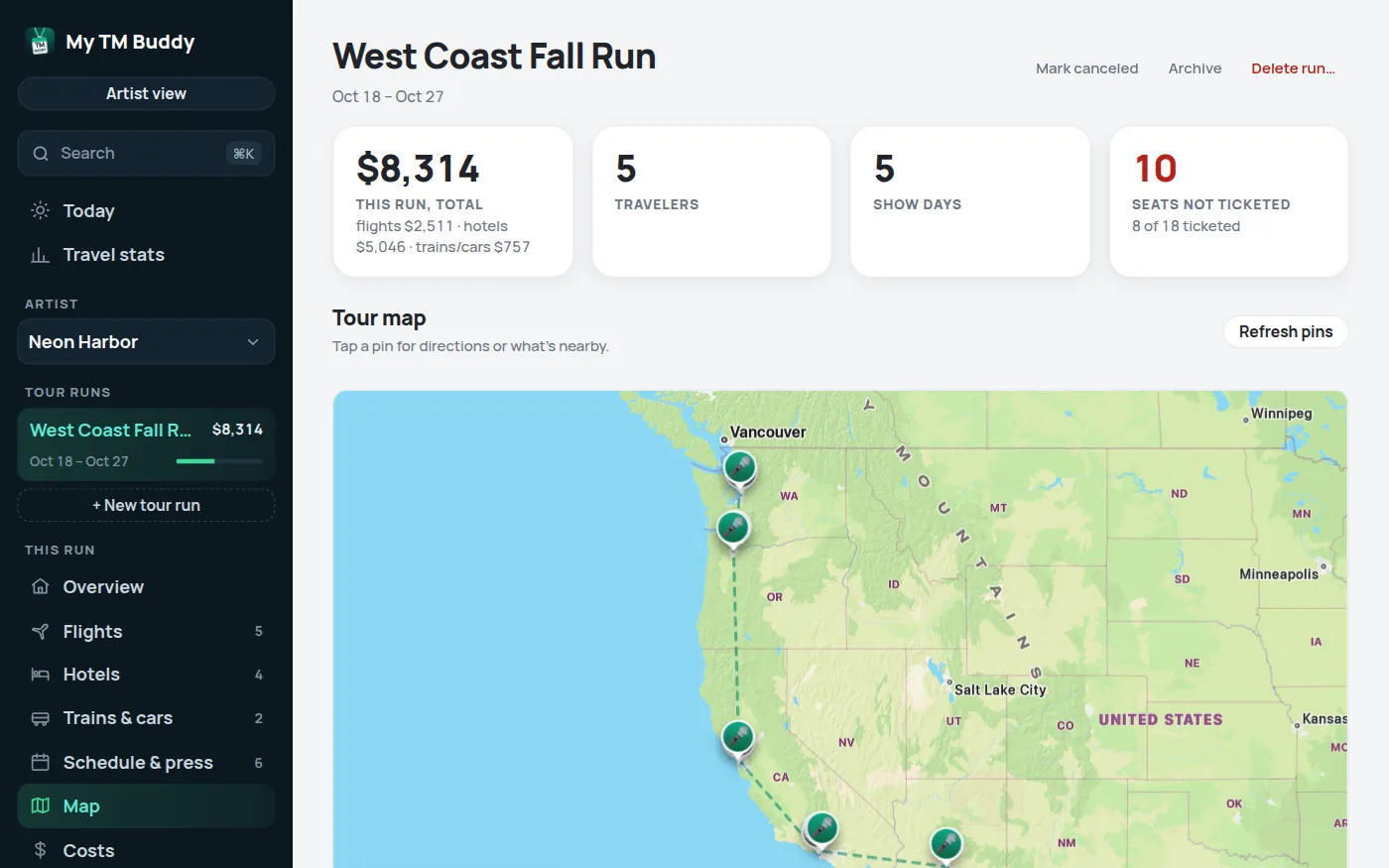Click the Trains & cars count 2
Viewport: 1389px width, 868px height.
258,718
